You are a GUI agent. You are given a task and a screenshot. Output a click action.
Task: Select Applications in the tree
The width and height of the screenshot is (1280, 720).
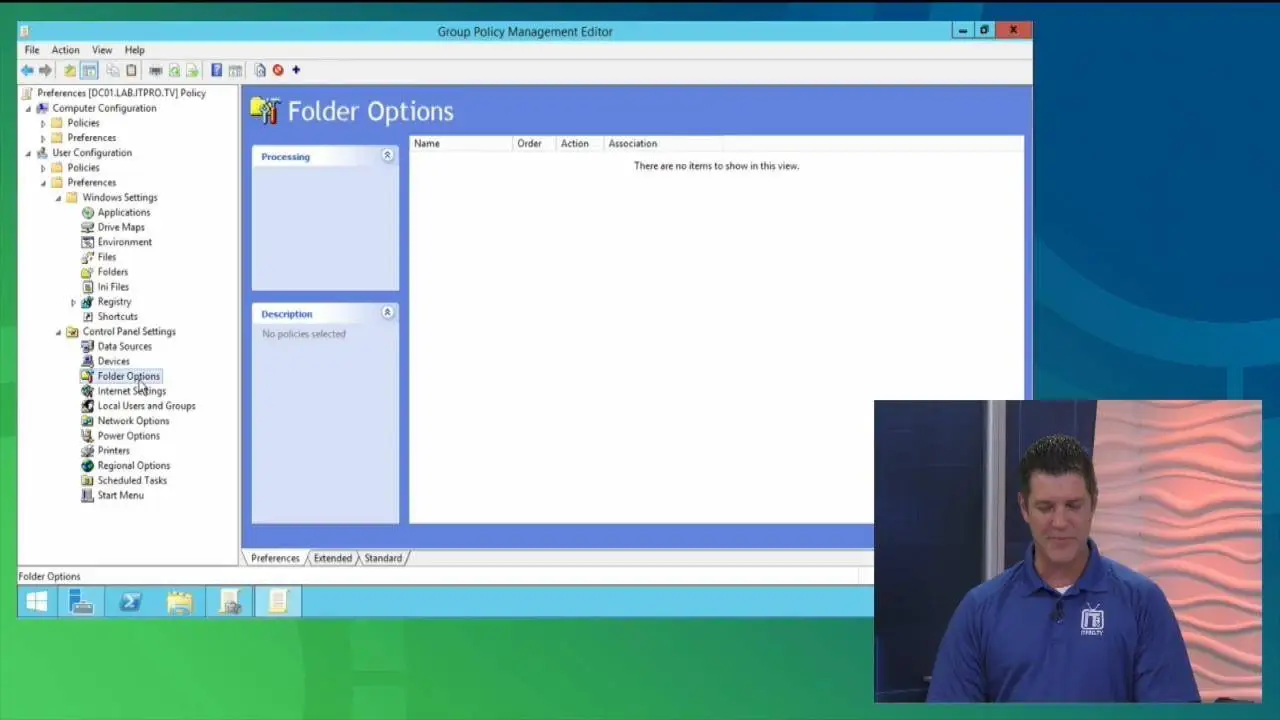[x=124, y=212]
